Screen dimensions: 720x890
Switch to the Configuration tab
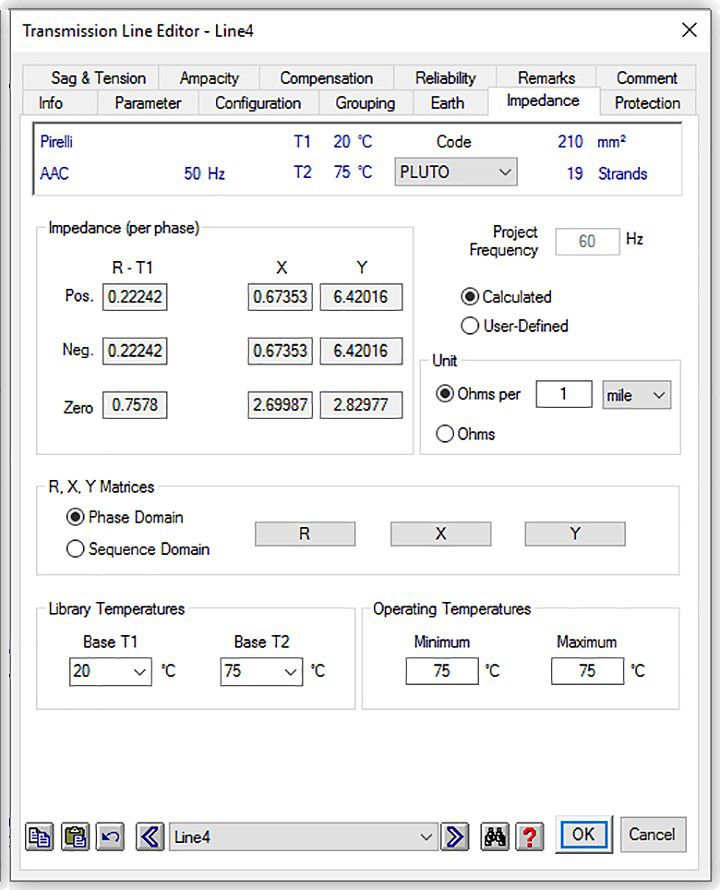point(258,103)
